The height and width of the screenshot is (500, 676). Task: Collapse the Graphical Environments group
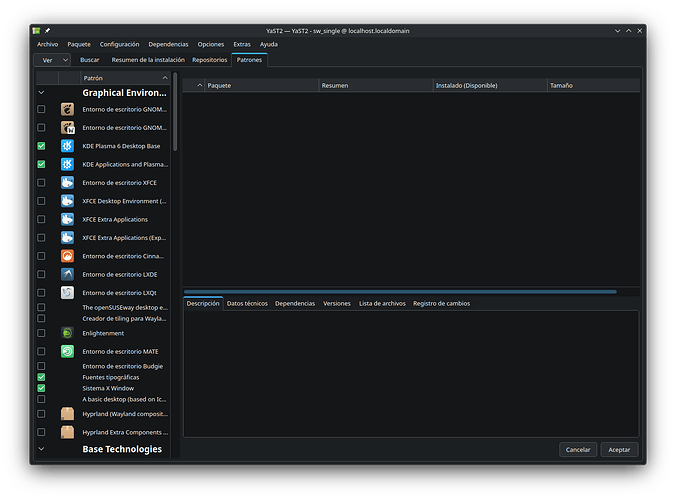click(41, 93)
